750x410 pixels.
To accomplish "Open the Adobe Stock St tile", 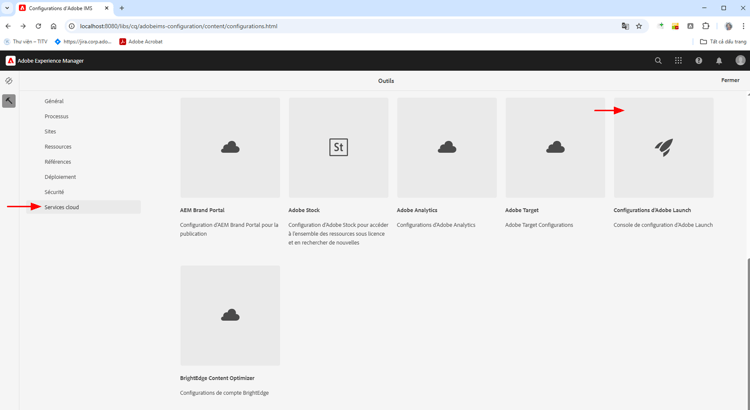I will [x=339, y=148].
